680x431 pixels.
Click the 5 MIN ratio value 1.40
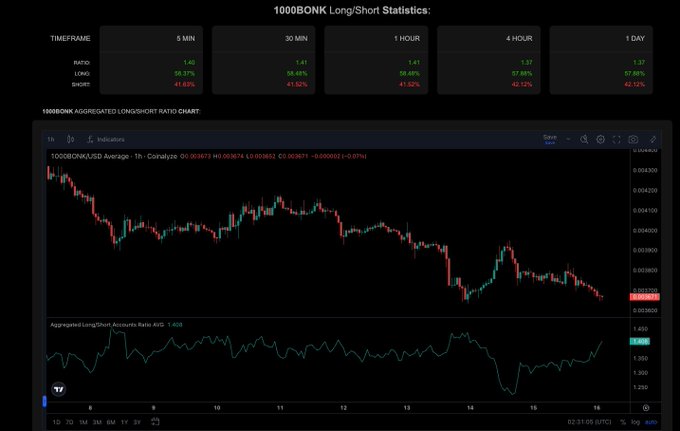click(x=189, y=62)
